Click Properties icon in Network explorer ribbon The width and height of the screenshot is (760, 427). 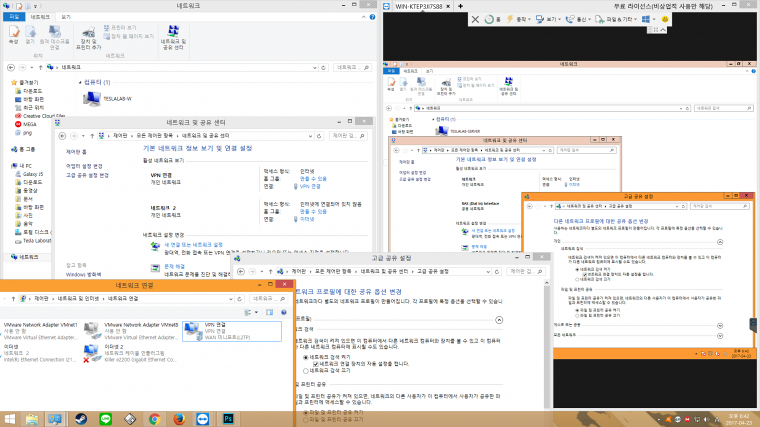(14, 34)
